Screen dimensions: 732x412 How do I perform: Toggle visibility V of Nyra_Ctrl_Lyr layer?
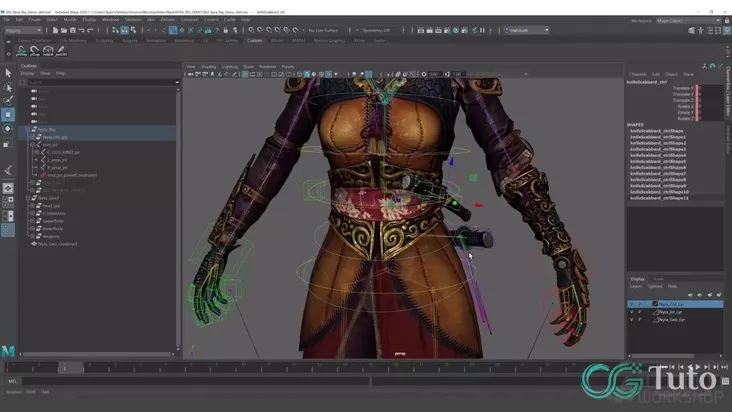632,304
